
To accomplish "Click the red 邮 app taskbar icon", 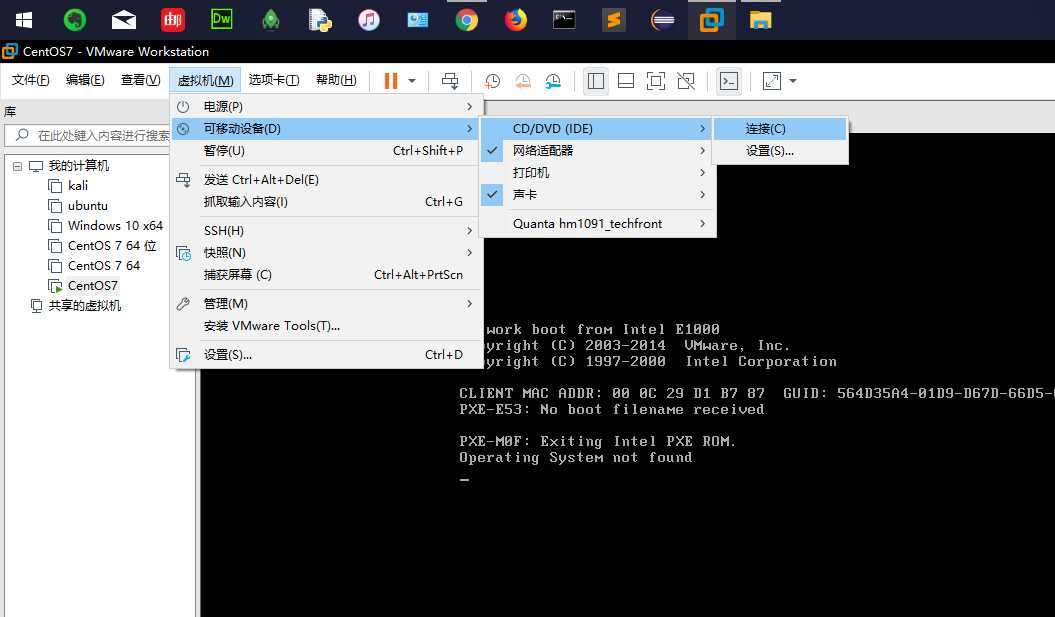I will tap(173, 20).
